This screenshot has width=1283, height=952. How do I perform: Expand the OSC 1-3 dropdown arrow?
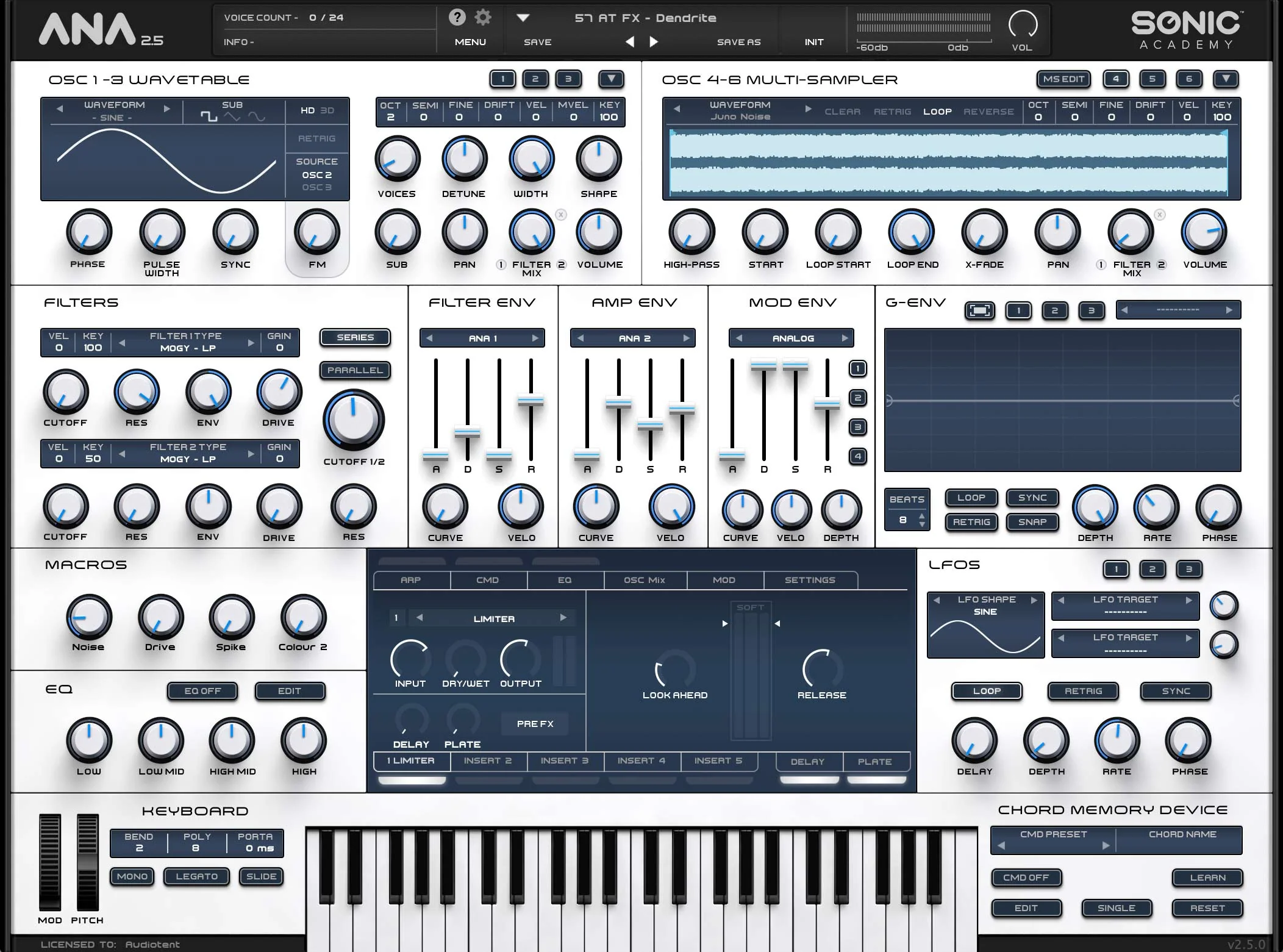click(x=611, y=79)
